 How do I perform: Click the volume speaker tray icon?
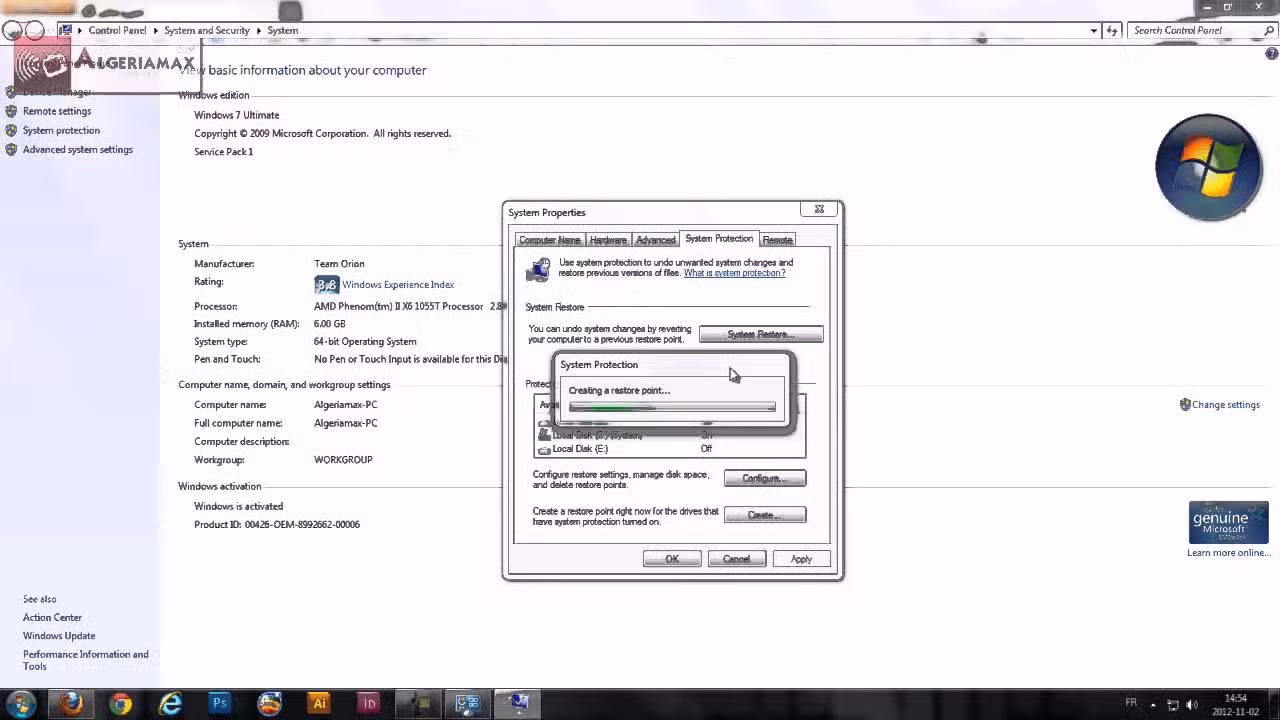click(1191, 704)
